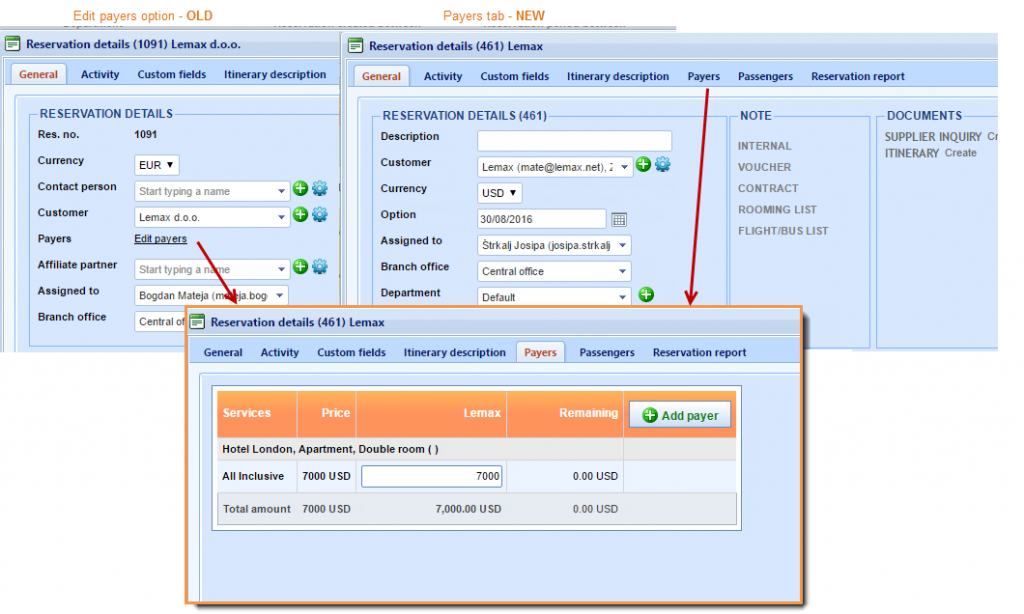
Task: Open calendar picker for Option date
Action: coord(618,219)
